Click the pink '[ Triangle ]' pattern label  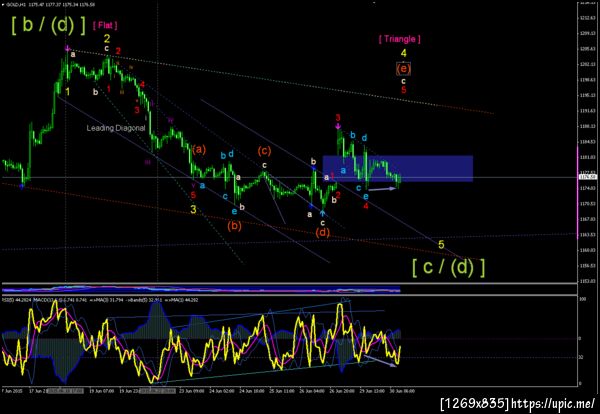pos(399,39)
